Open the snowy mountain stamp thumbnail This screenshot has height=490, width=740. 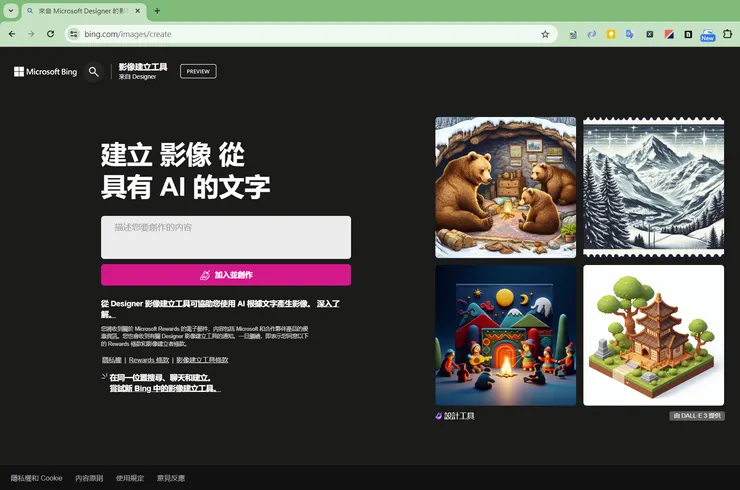pos(653,187)
